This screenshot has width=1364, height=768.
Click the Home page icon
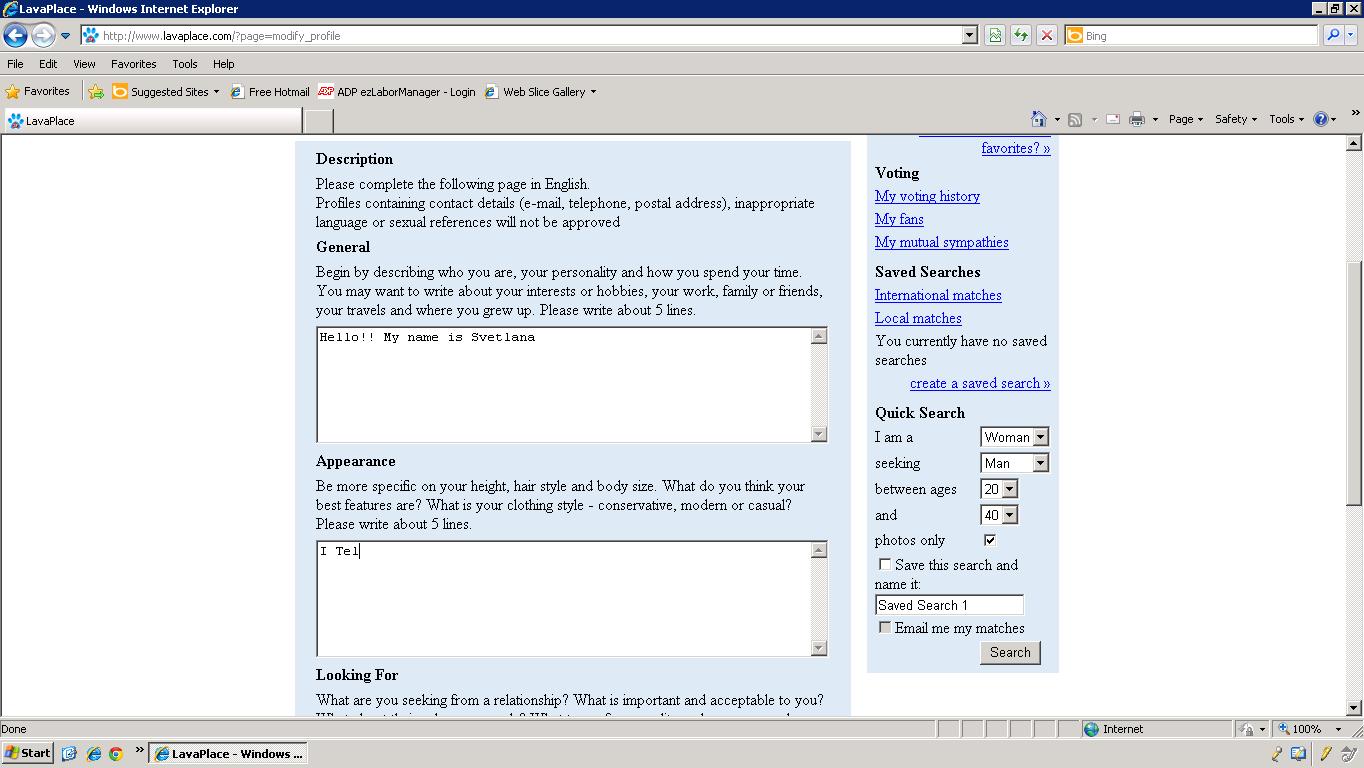point(1039,119)
